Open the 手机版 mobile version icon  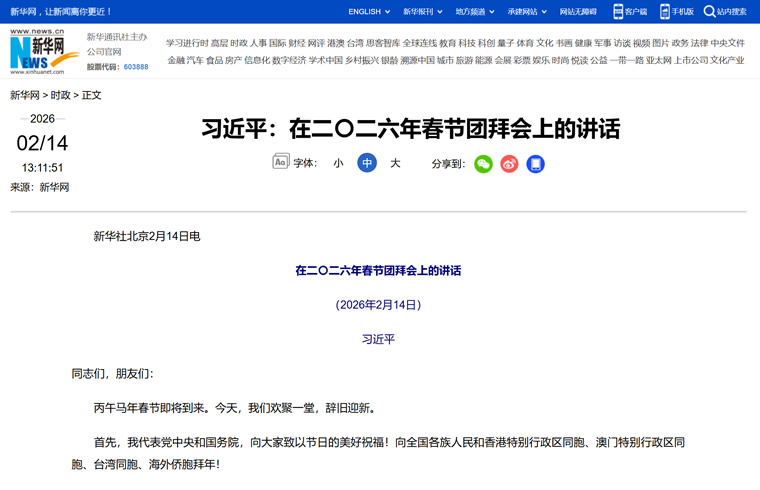[x=665, y=11]
